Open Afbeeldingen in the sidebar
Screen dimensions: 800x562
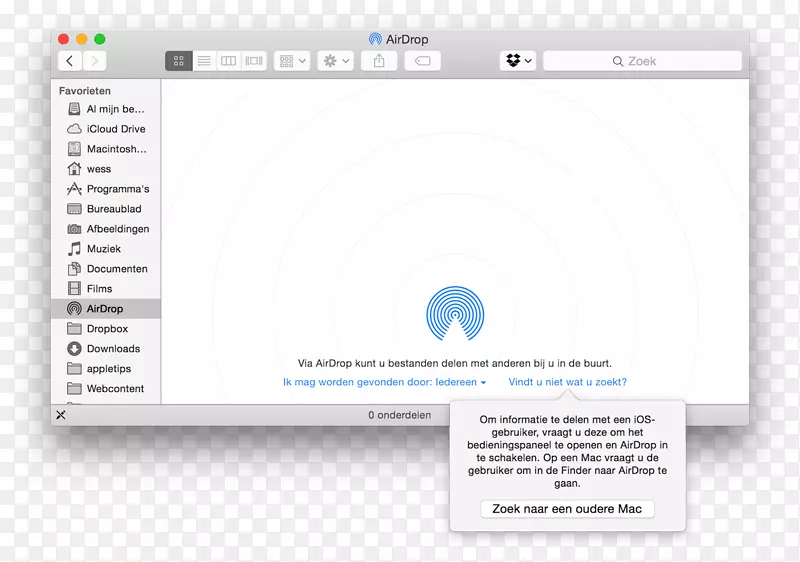(106, 229)
